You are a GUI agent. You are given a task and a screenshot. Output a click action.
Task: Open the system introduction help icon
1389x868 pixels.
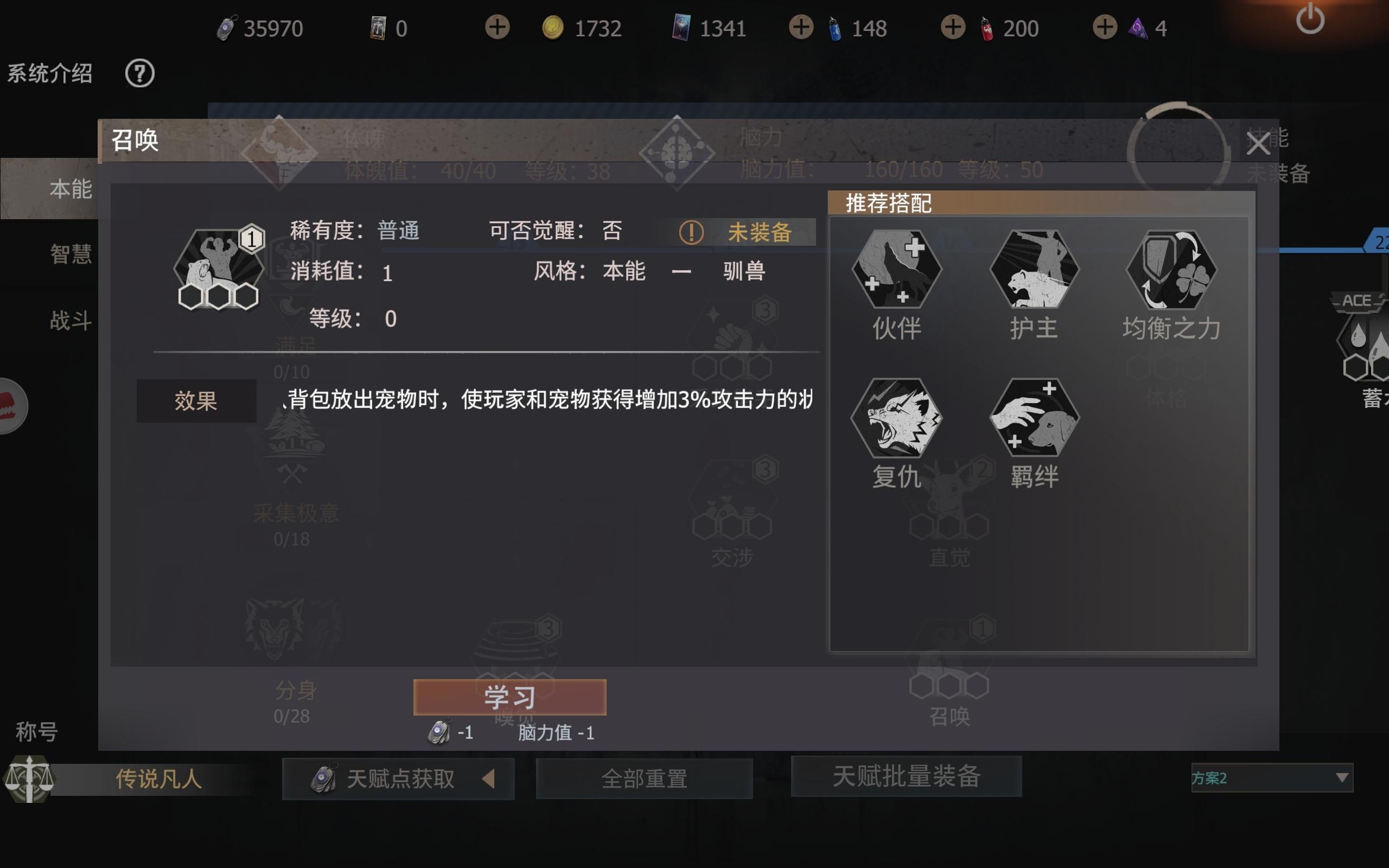point(139,73)
